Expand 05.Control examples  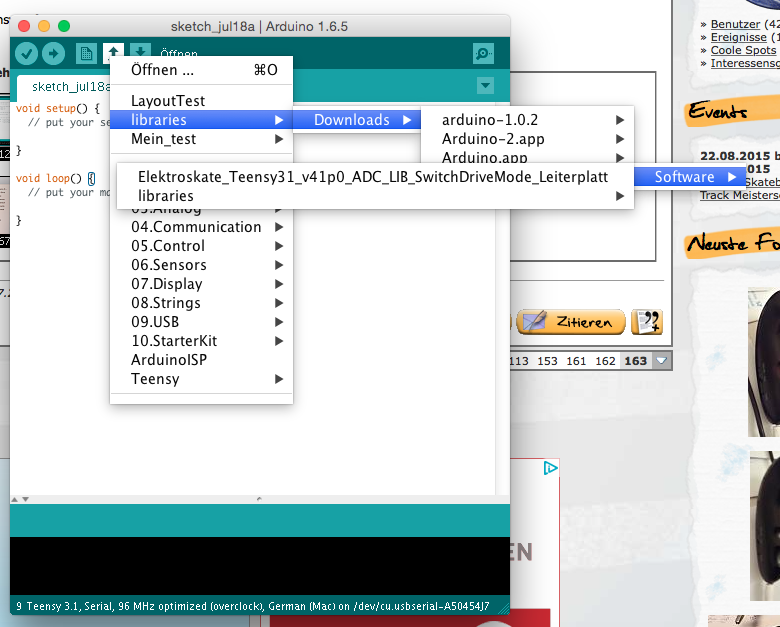coord(201,246)
